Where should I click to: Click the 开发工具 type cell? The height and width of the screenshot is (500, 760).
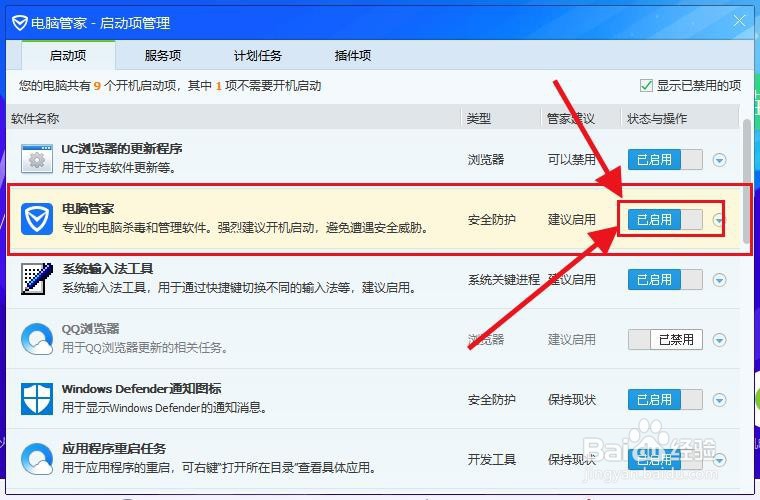[x=491, y=460]
